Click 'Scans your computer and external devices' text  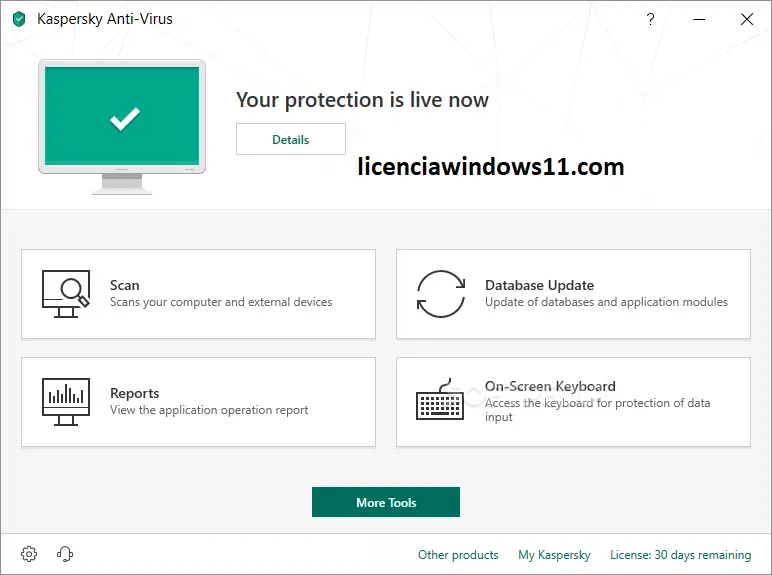point(221,302)
